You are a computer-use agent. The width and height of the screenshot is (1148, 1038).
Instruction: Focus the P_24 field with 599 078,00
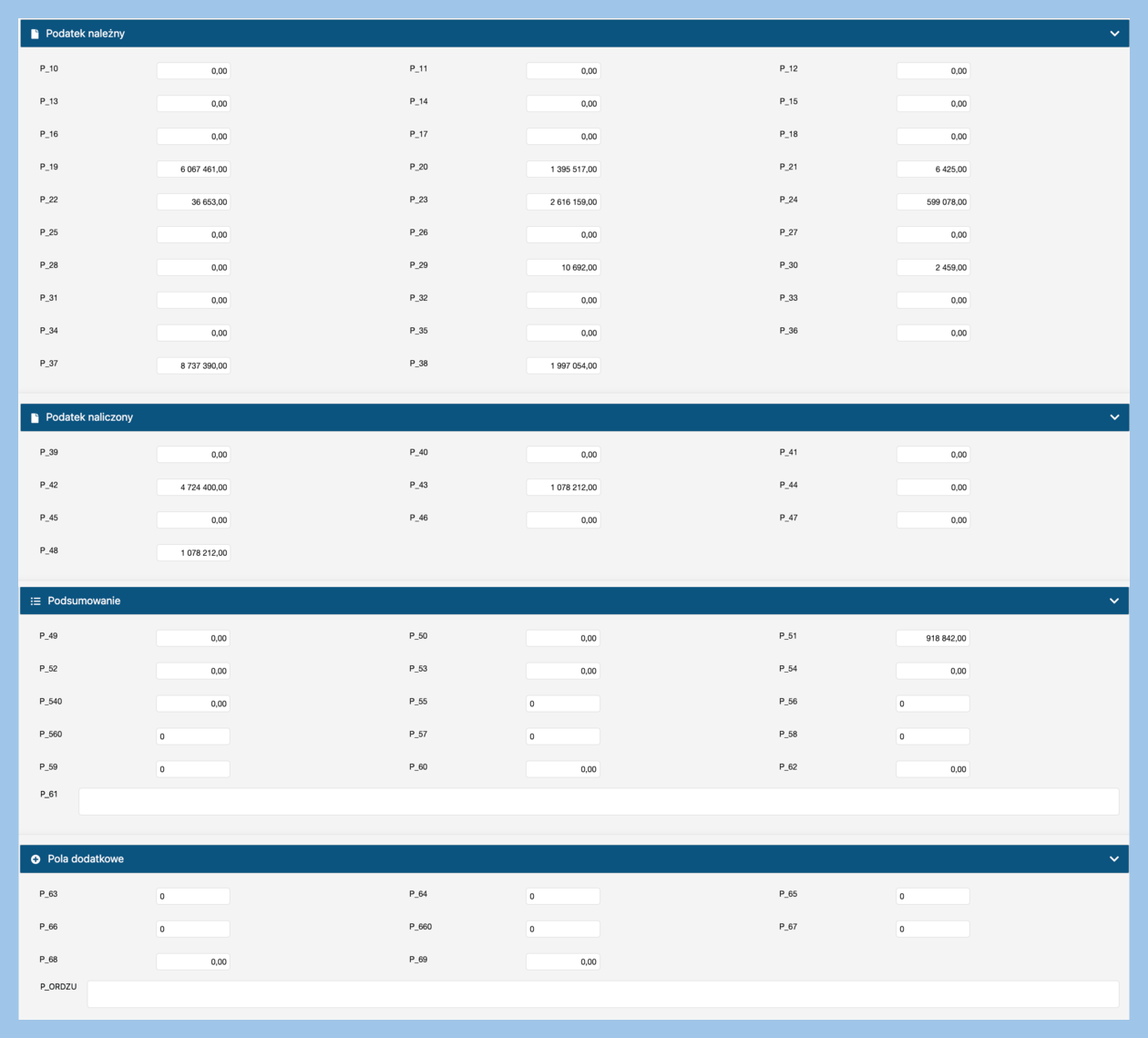[932, 202]
